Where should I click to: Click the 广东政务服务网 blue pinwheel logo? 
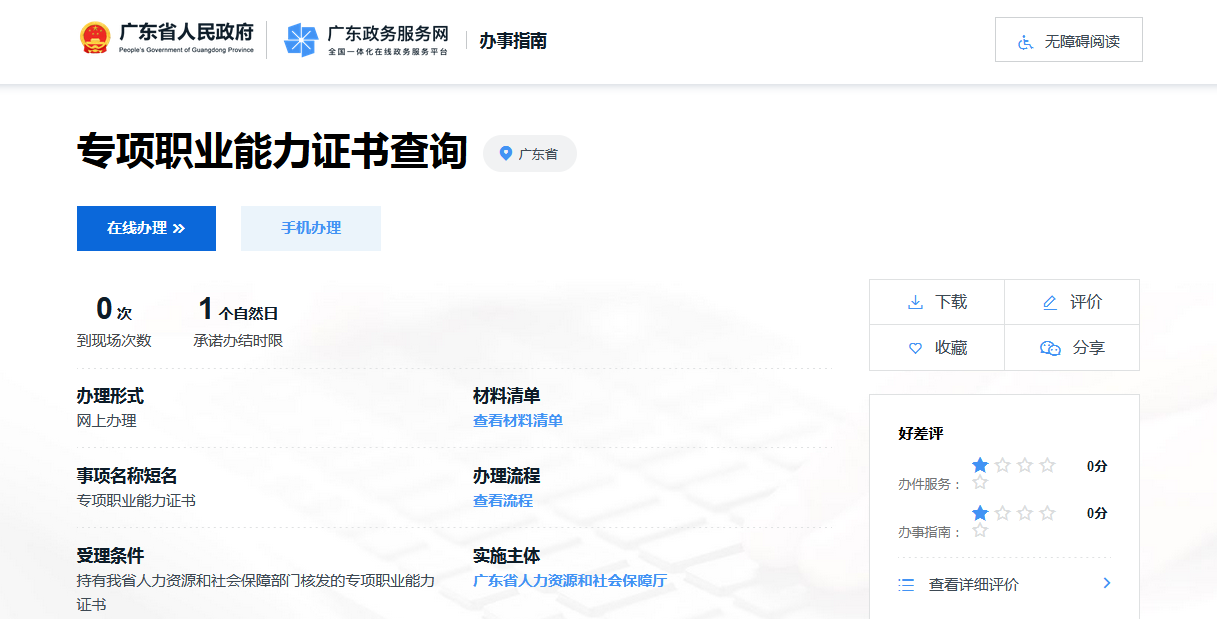pyautogui.click(x=300, y=40)
